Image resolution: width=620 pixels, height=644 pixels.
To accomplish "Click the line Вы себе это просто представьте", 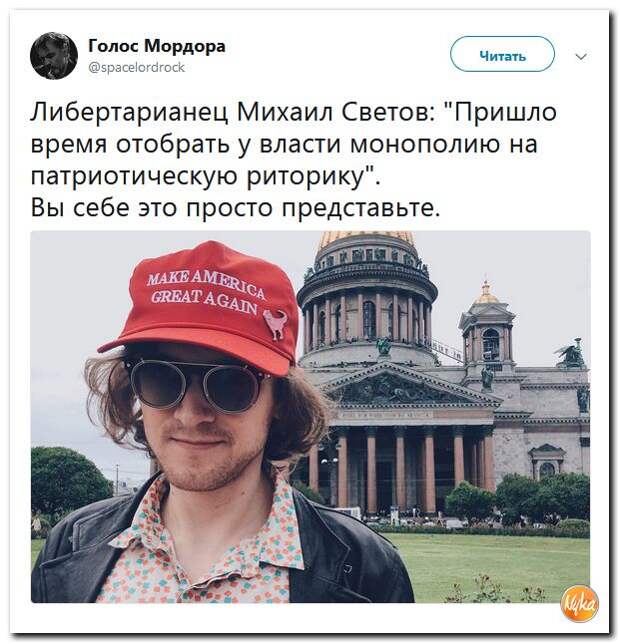I will pos(235,208).
